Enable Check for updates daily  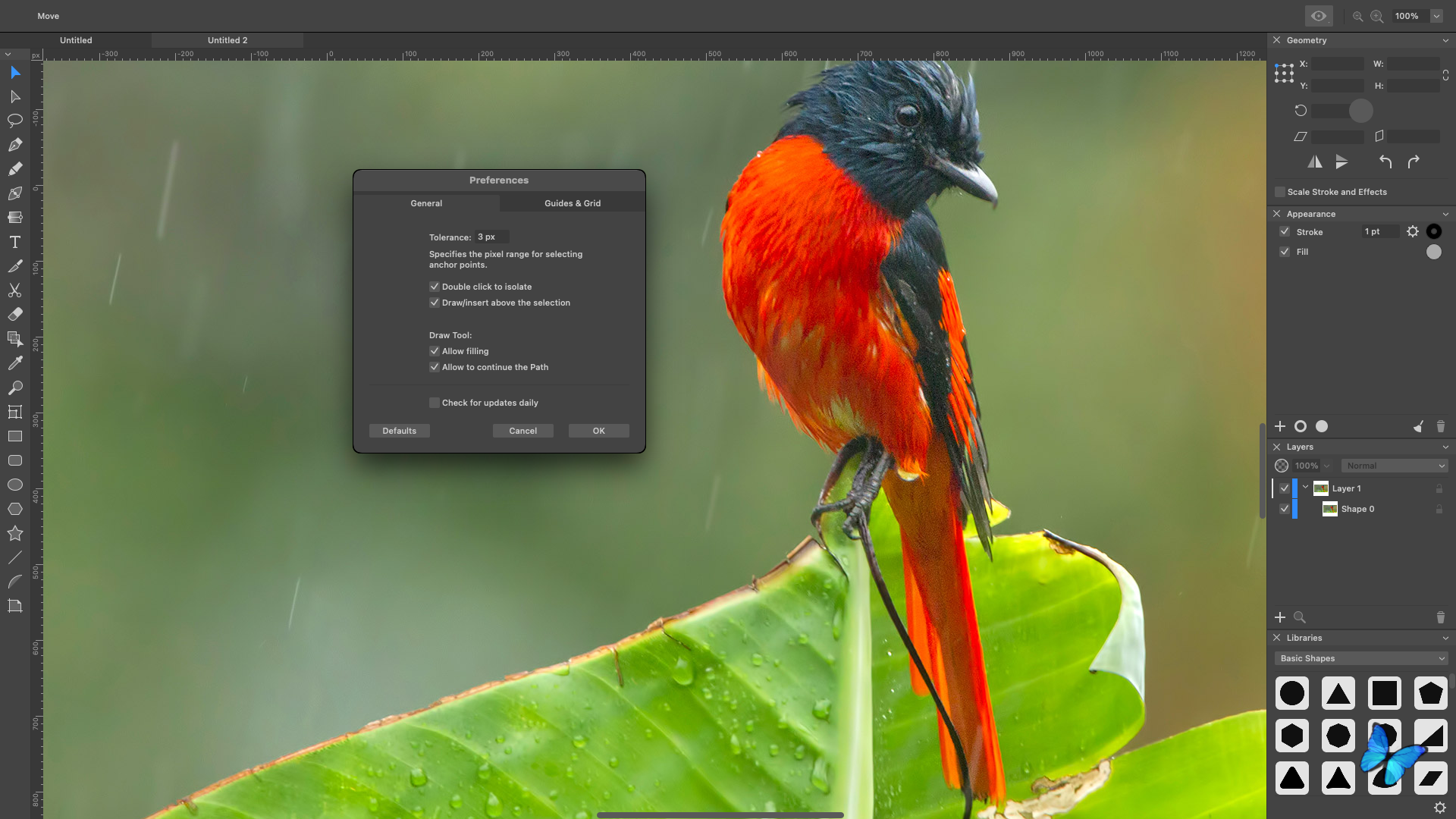(x=435, y=403)
